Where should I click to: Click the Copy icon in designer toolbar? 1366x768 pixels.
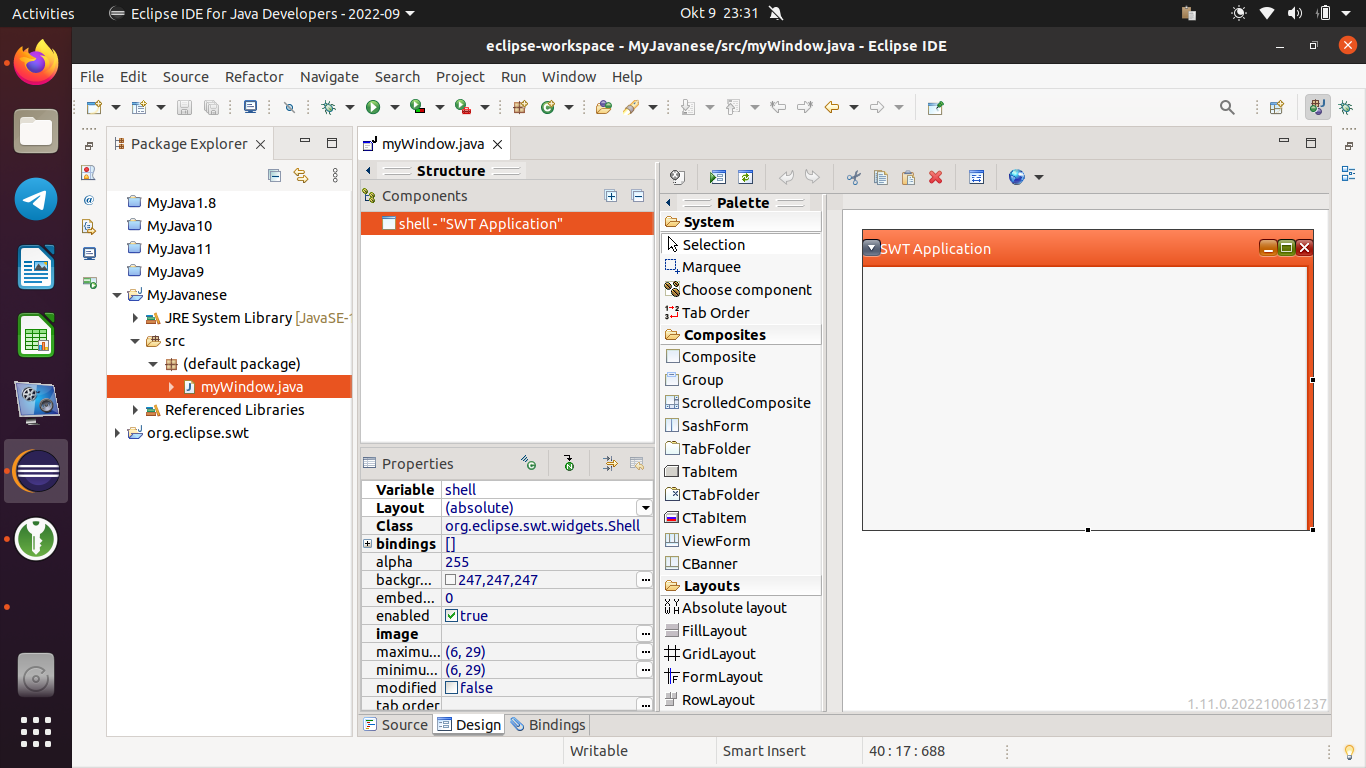point(881,177)
